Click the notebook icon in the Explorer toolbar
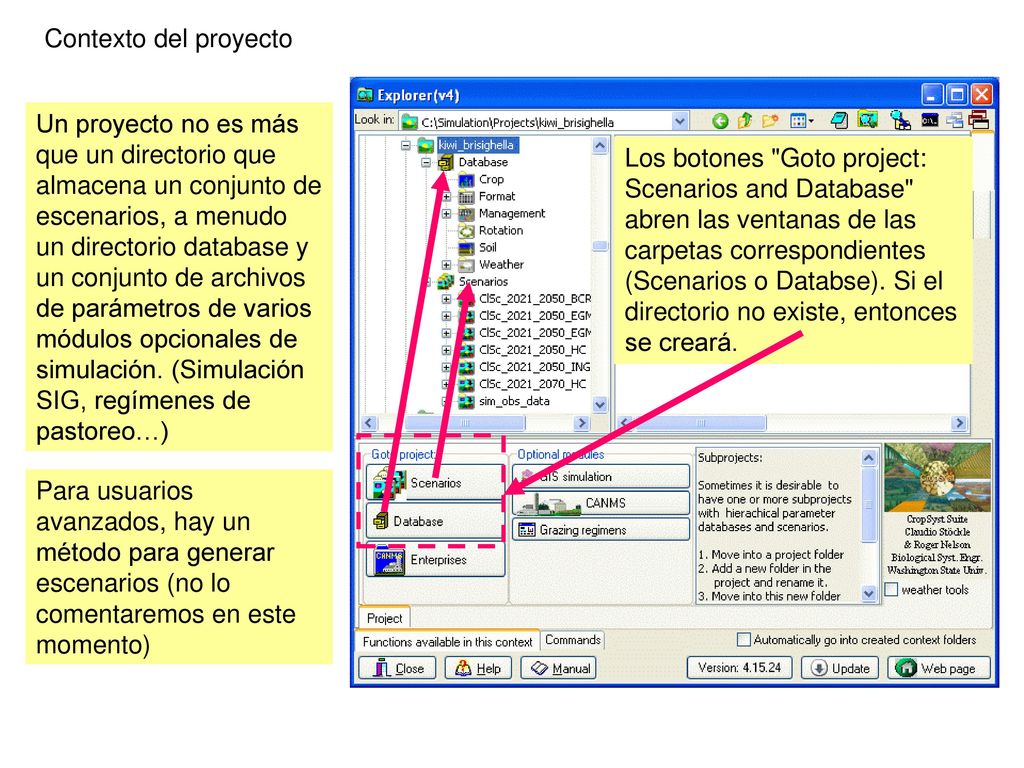This screenshot has height=768, width=1024. tap(840, 120)
